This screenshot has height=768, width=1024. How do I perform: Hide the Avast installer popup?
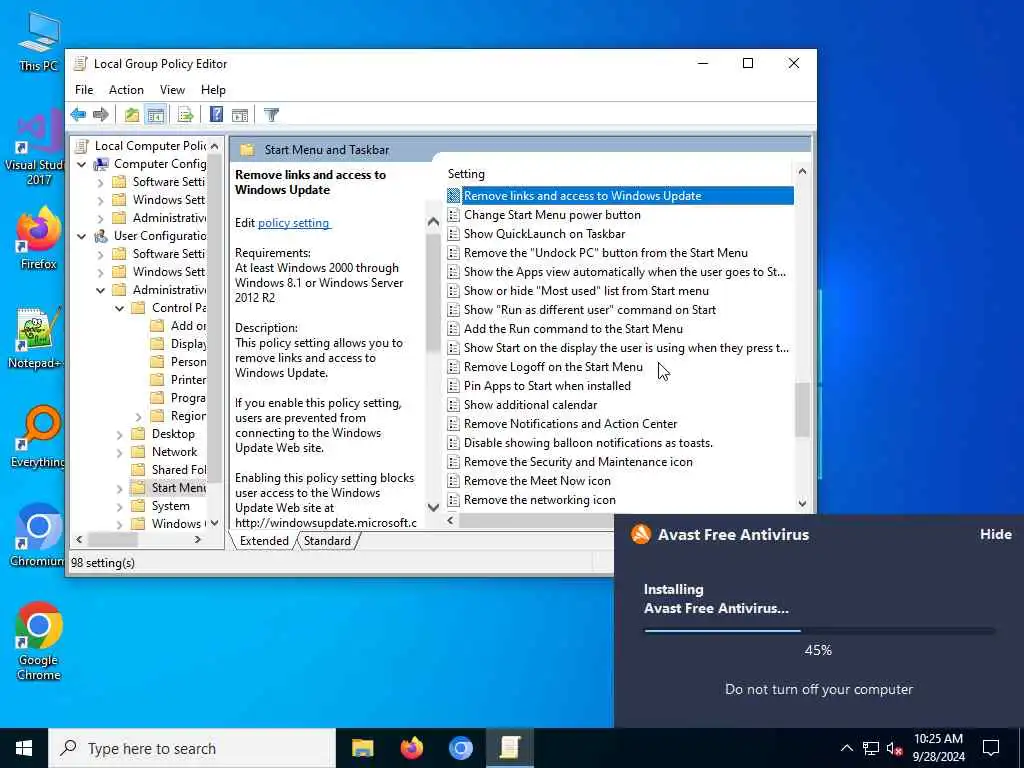(x=995, y=534)
